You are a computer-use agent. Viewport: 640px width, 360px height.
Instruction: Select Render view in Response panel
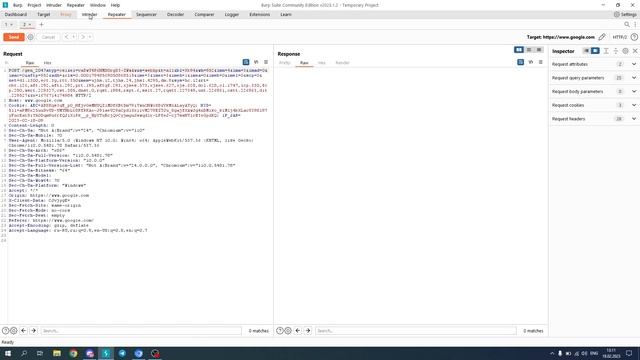pyautogui.click(x=342, y=63)
